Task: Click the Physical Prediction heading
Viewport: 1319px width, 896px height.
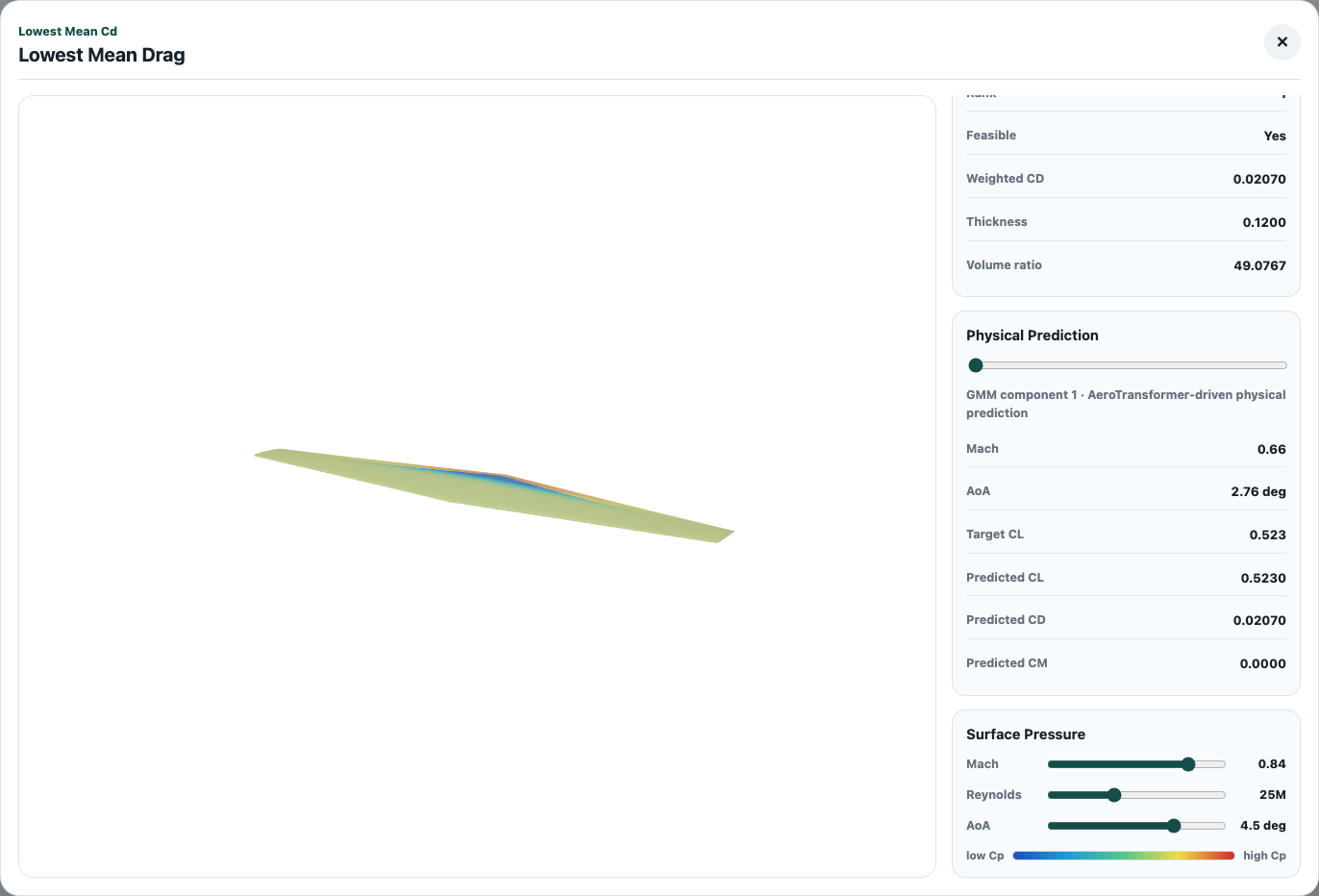Action: (x=1033, y=336)
